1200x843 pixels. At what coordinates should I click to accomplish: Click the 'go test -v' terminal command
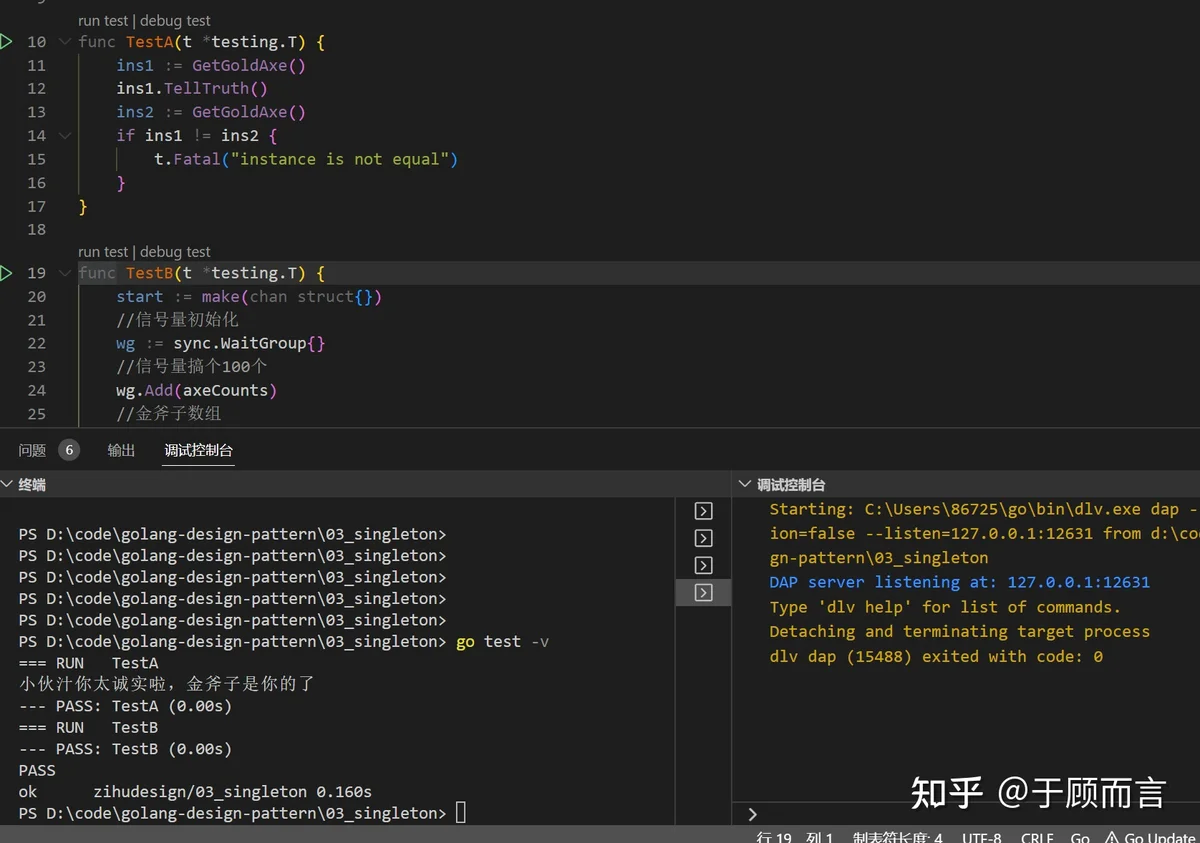(503, 642)
